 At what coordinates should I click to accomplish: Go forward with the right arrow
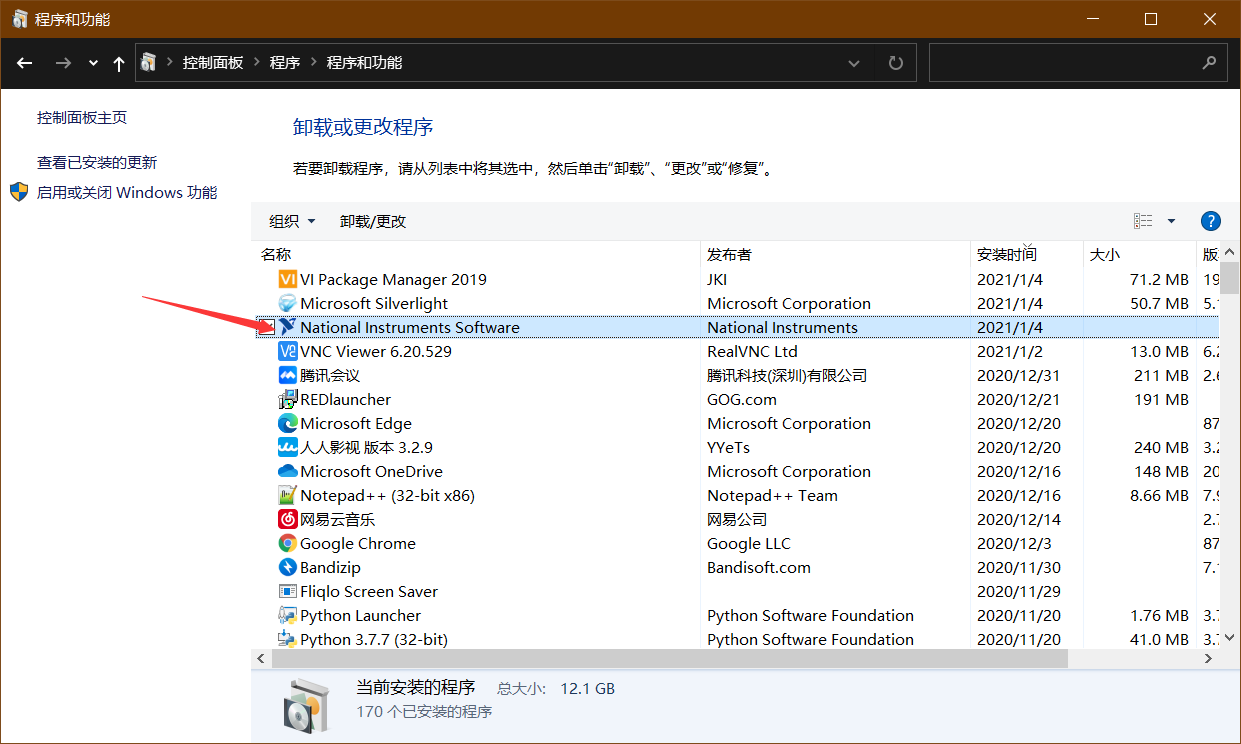[x=63, y=63]
